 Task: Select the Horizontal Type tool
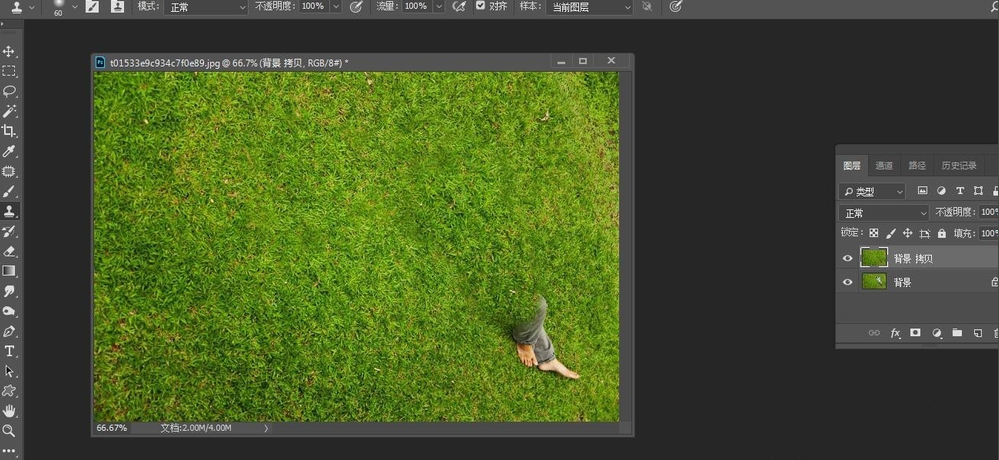[9, 351]
